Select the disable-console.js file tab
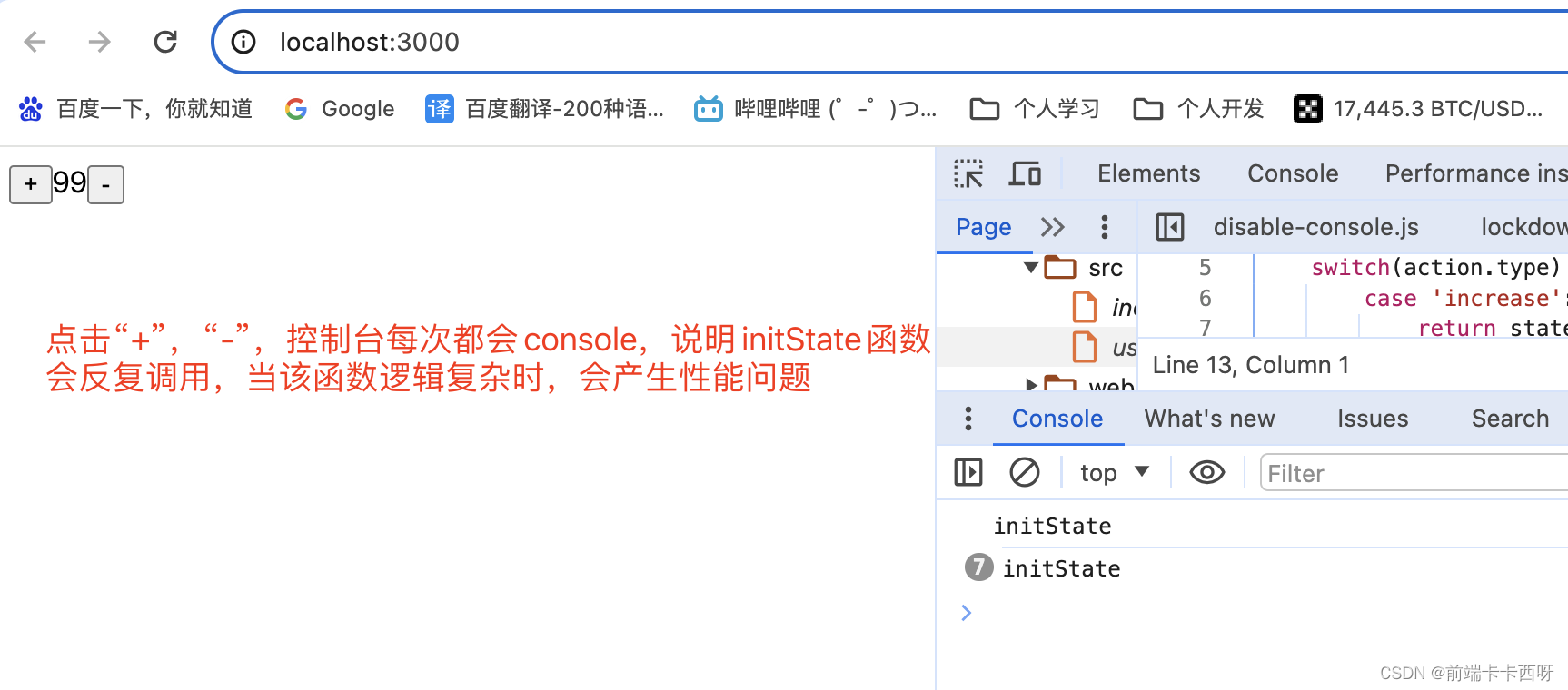Screen dimensions: 1568x690 pyautogui.click(x=1315, y=227)
